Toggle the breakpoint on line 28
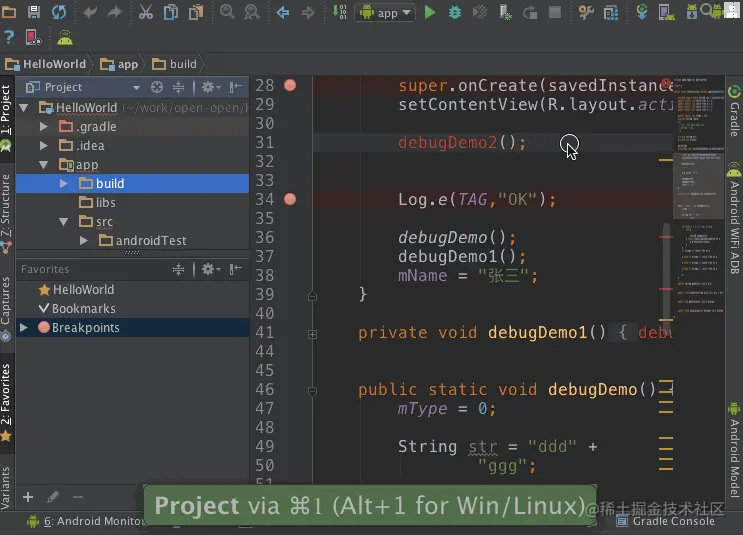This screenshot has height=535, width=743. (290, 85)
